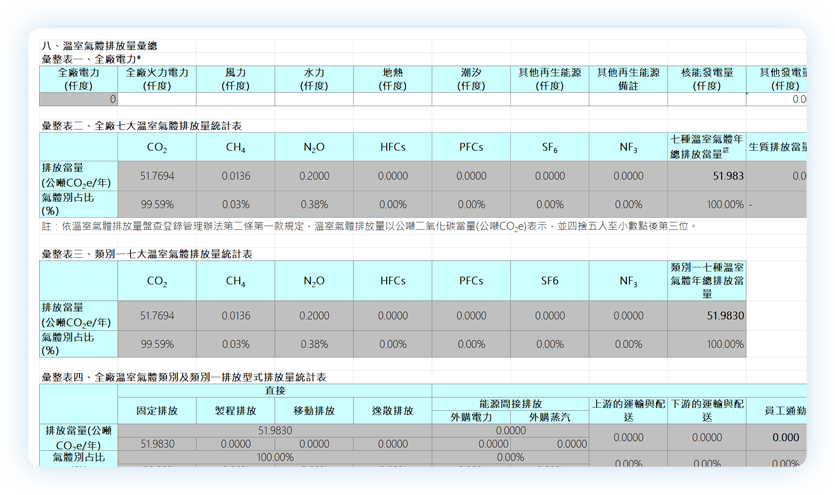Select the '51.7694' cell in 彙整表三
The height and width of the screenshot is (495, 835).
point(157,316)
